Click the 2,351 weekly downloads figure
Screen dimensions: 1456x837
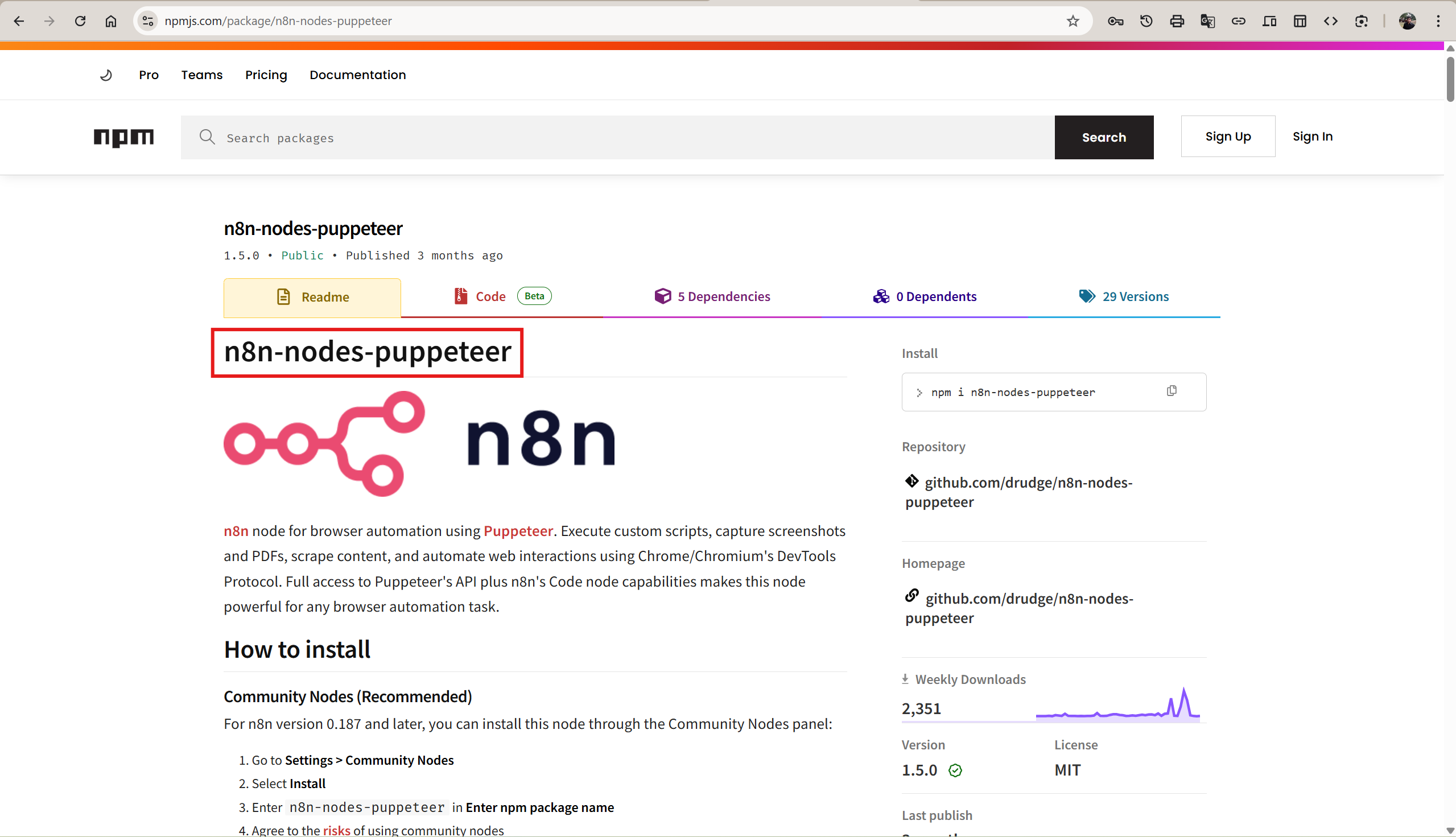tap(921, 709)
